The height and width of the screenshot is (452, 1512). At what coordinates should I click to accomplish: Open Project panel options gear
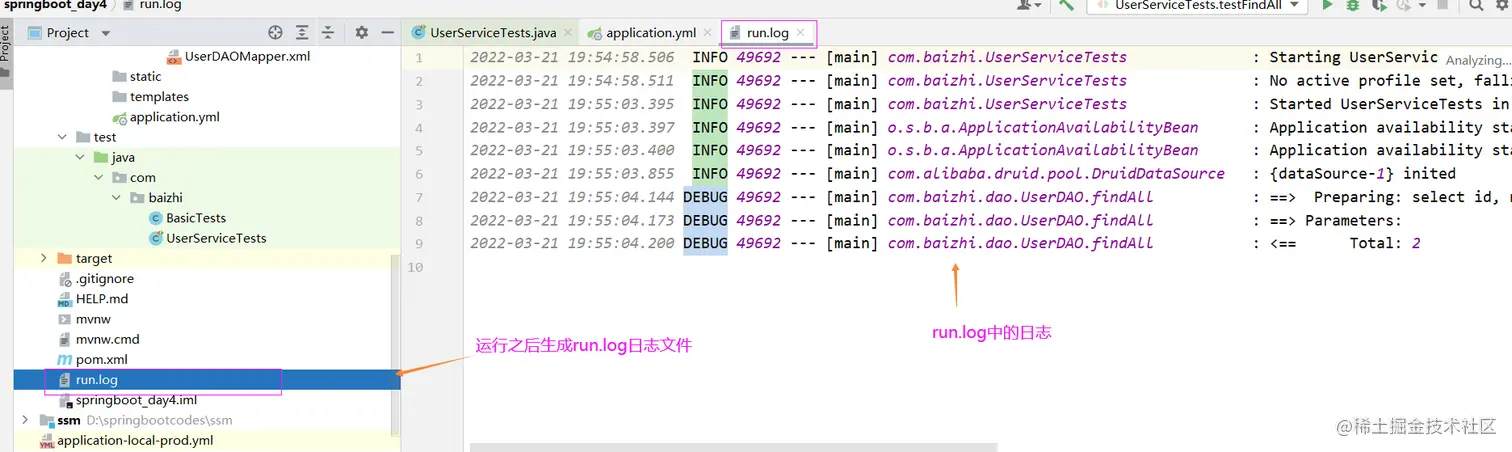coord(362,33)
